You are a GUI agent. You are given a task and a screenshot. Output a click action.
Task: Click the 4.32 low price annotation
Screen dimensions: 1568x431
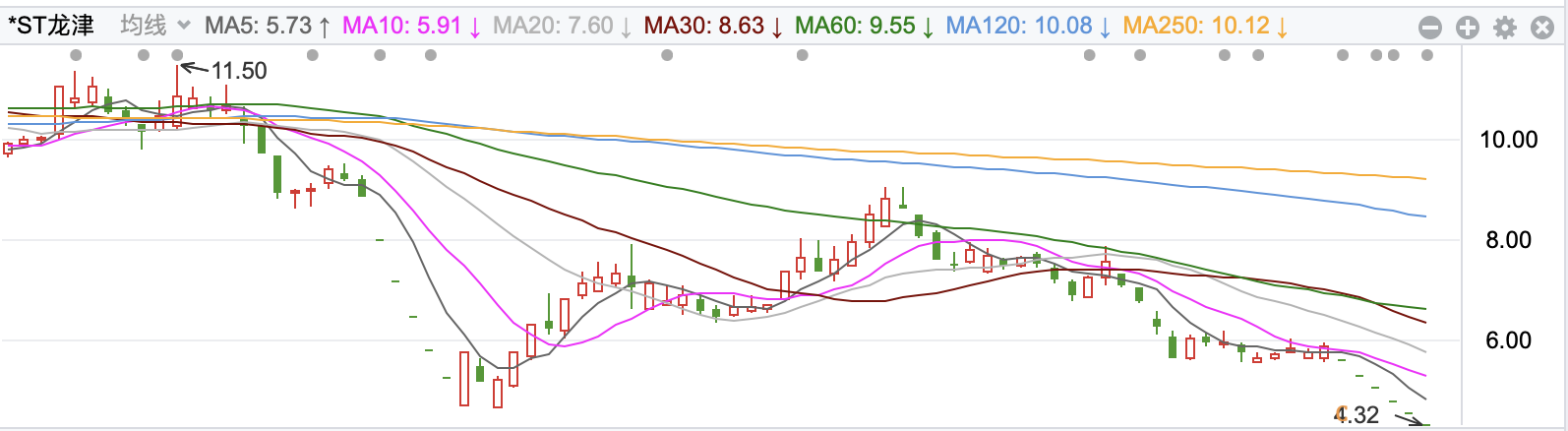[1357, 415]
